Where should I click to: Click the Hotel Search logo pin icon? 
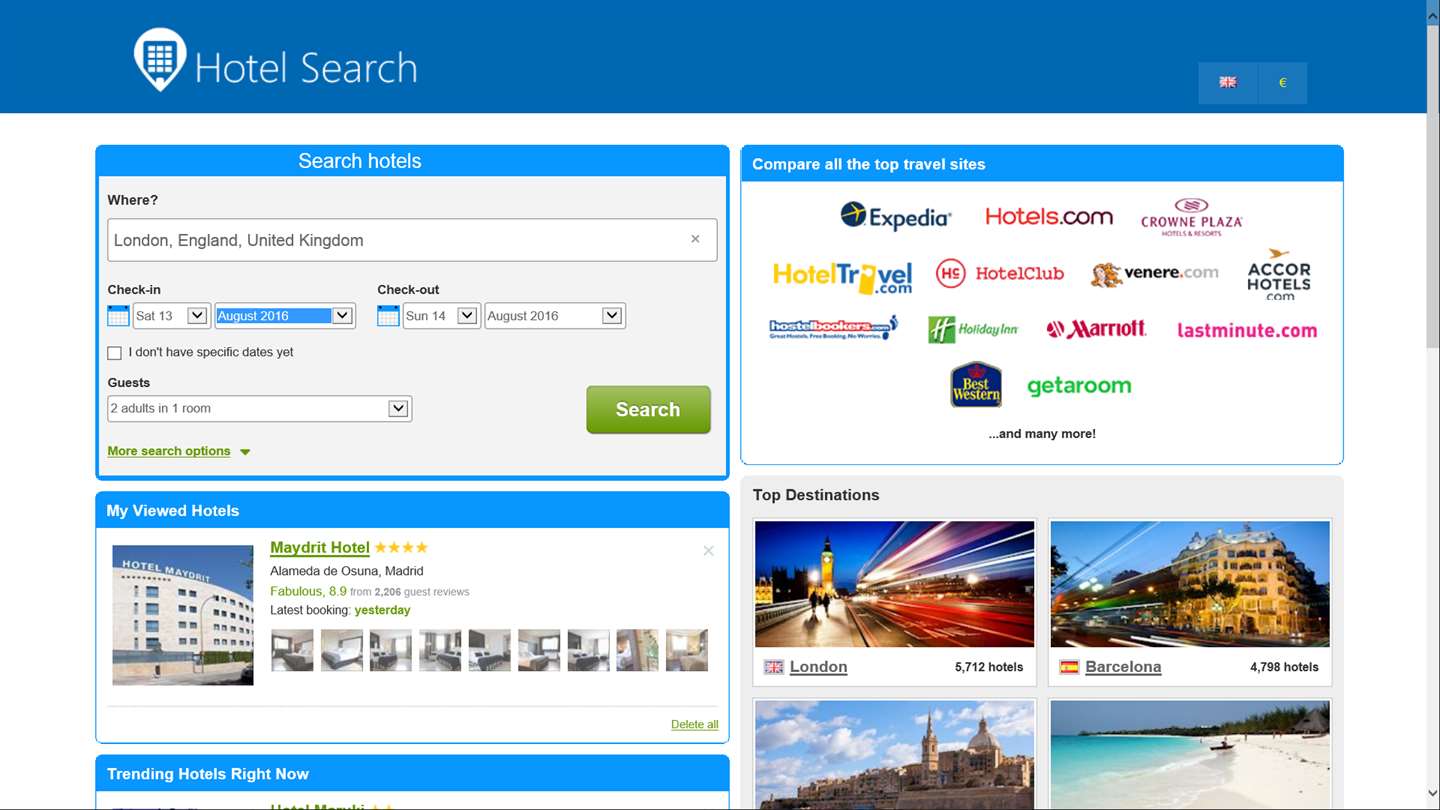pos(160,59)
